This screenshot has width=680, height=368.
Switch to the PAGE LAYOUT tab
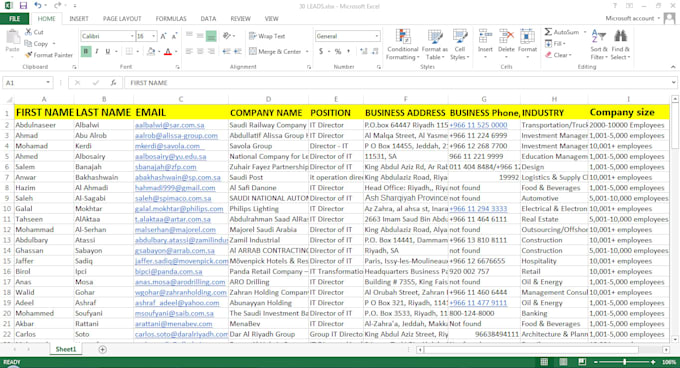coord(122,19)
